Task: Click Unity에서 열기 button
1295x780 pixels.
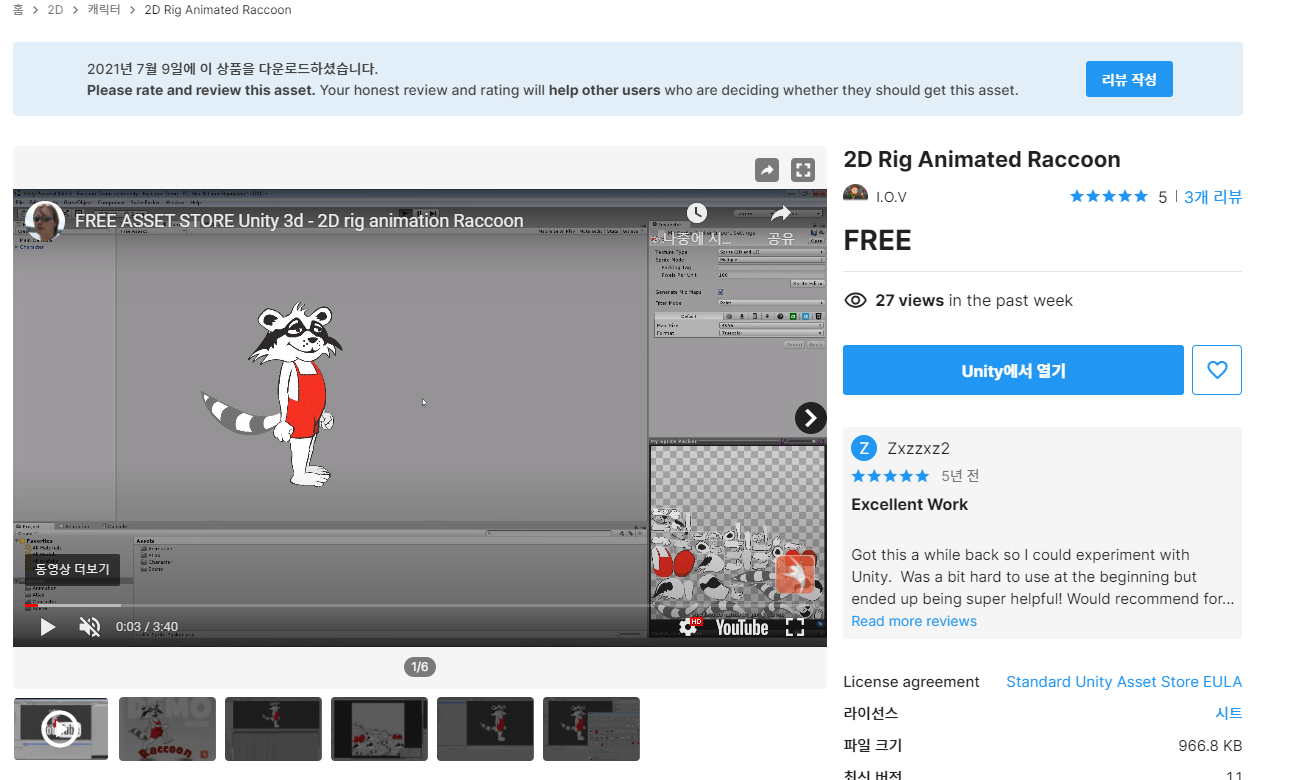Action: point(1013,370)
